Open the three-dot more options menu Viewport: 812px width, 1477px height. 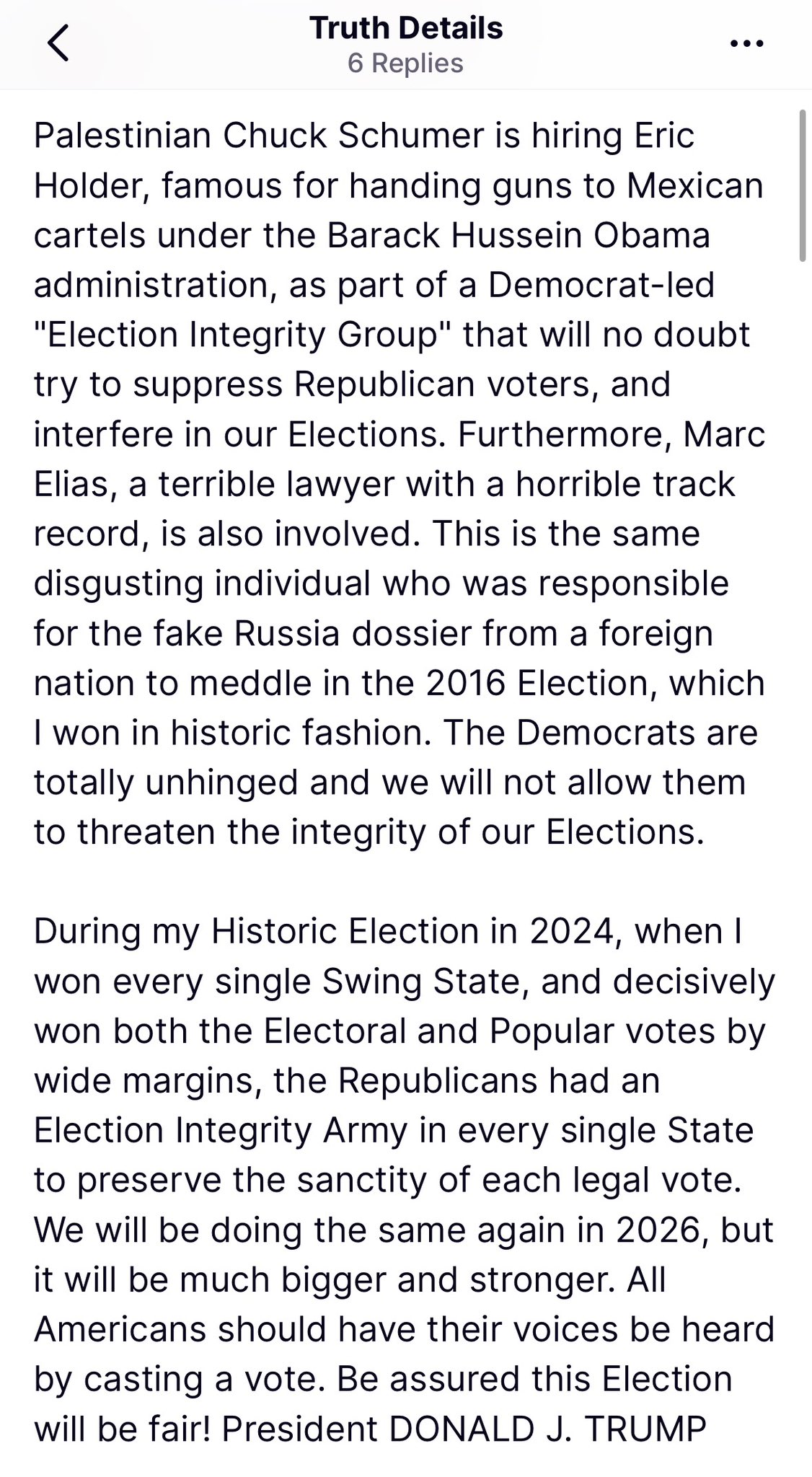coord(746,44)
